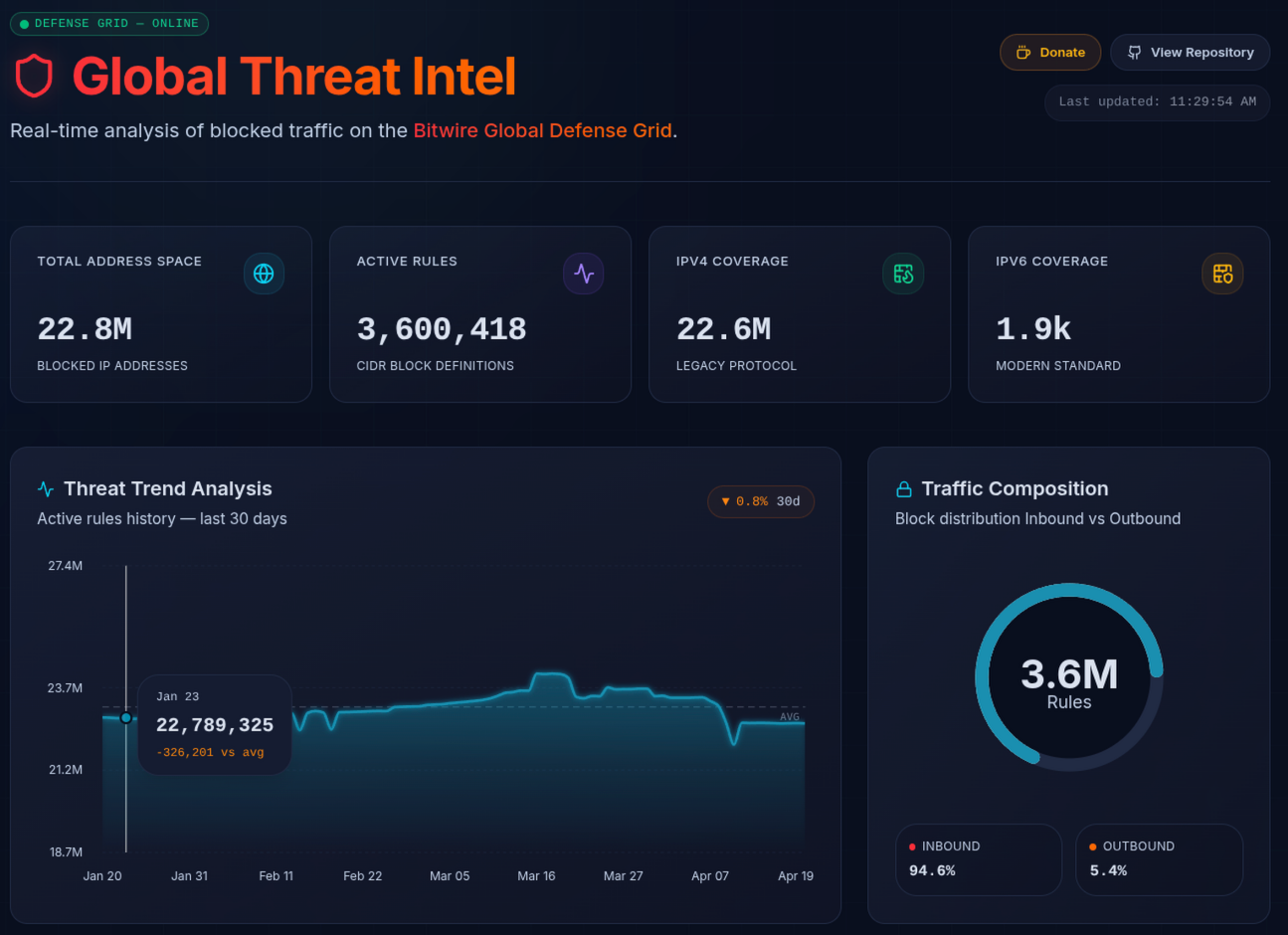Image resolution: width=1288 pixels, height=935 pixels.
Task: Open the 30d range badge showing 0.8% decline
Action: point(761,501)
